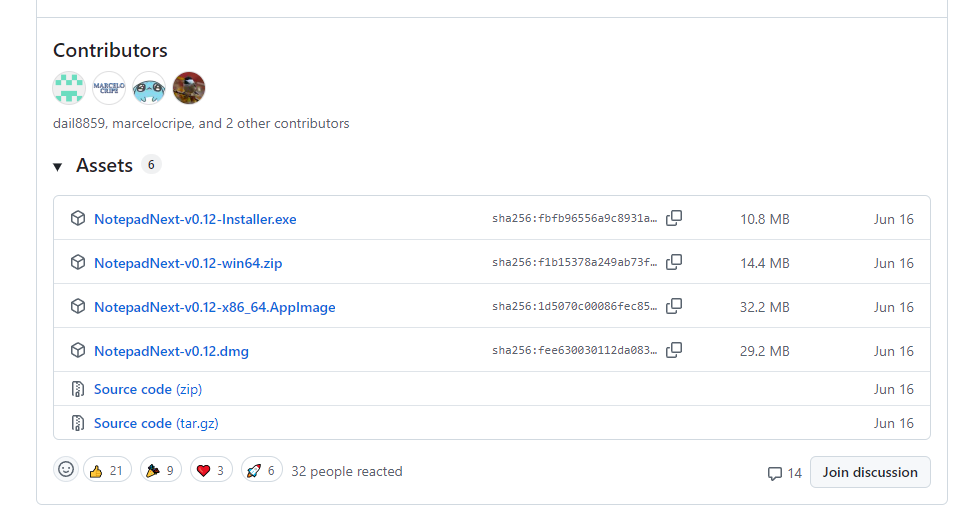Toggle thumbs up reaction with 21
This screenshot has width=960, height=513.
pos(107,471)
